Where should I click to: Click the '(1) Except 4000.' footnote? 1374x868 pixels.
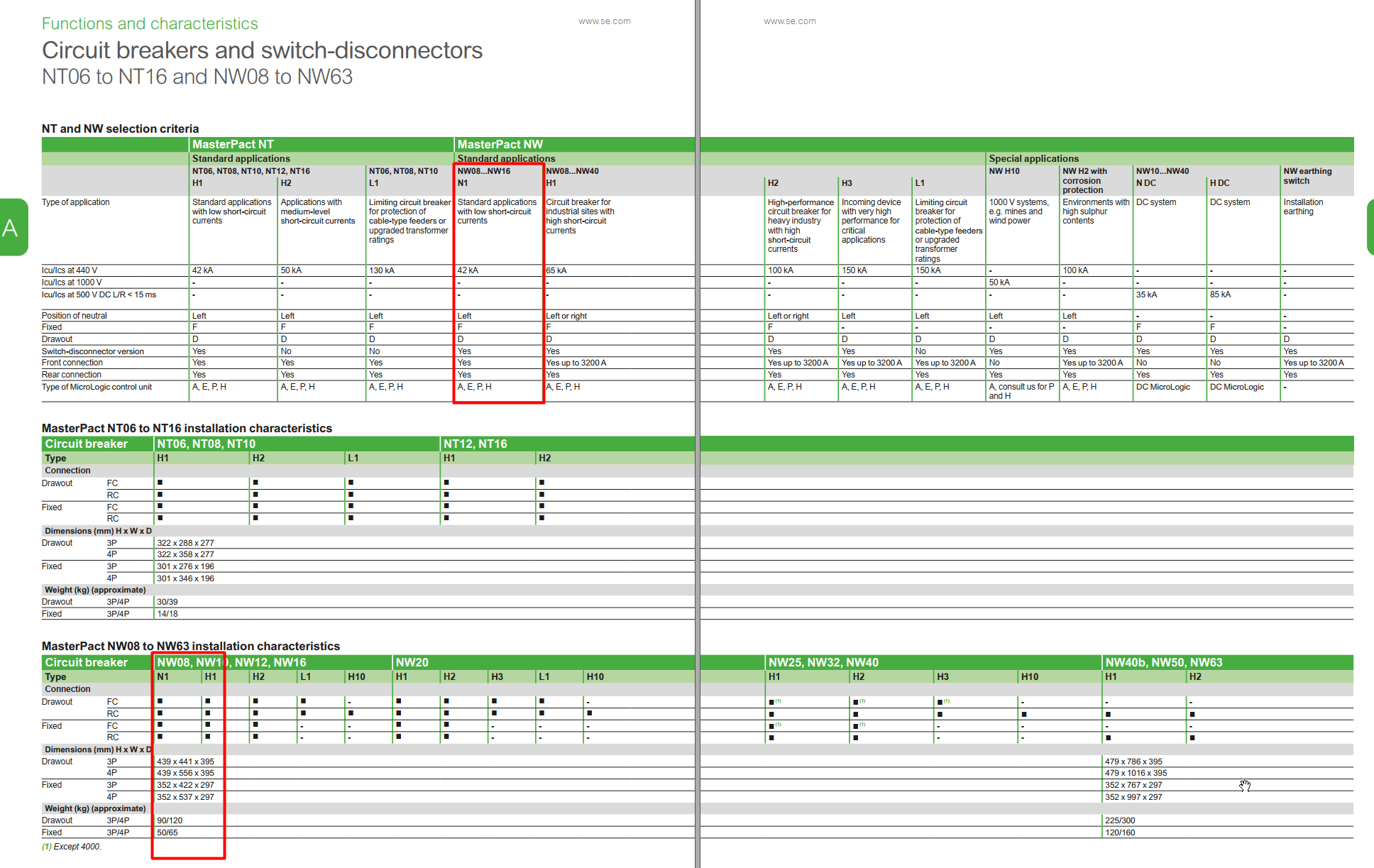pyautogui.click(x=72, y=847)
